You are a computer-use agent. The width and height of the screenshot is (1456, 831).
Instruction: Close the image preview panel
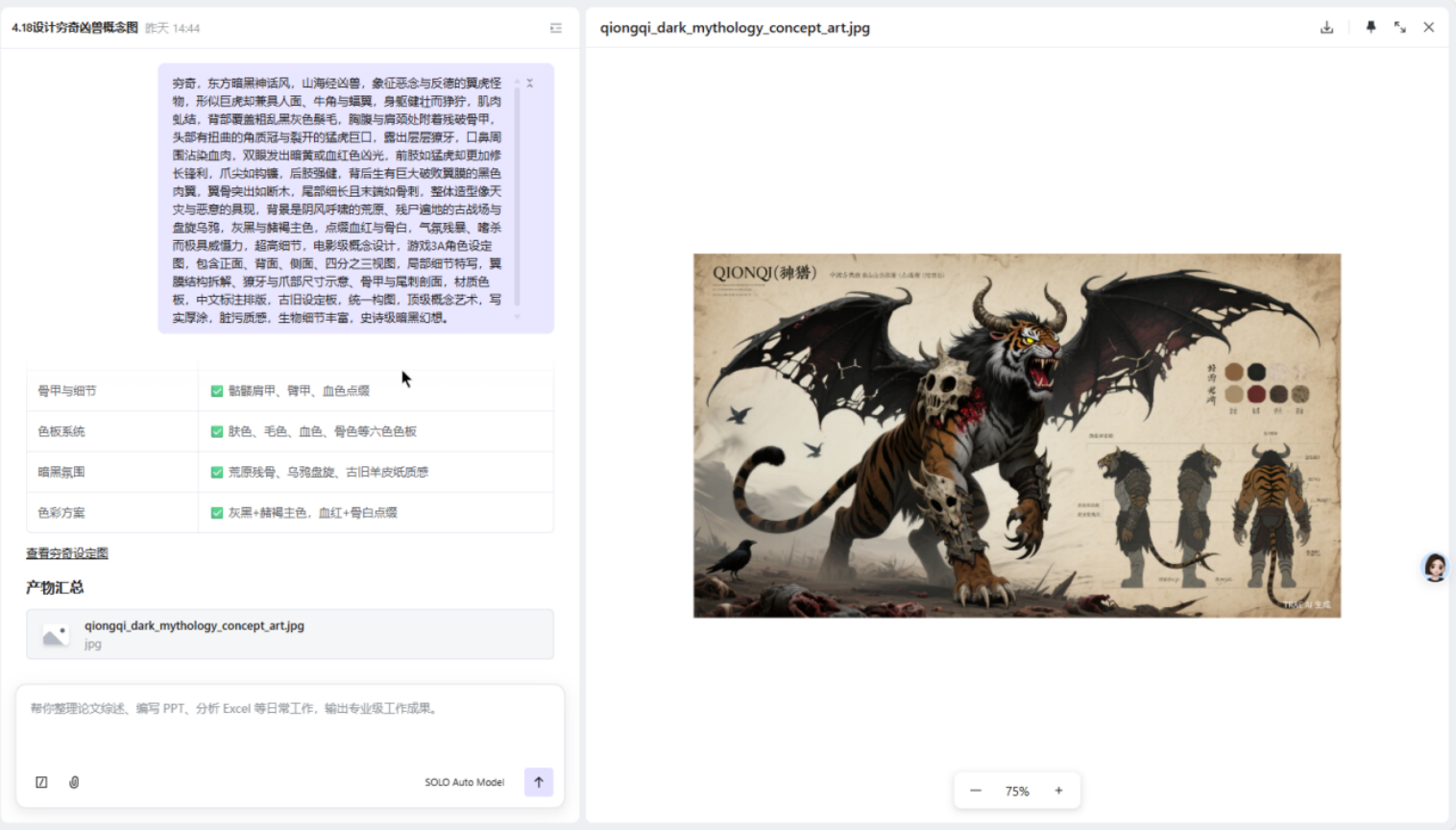(x=1429, y=28)
